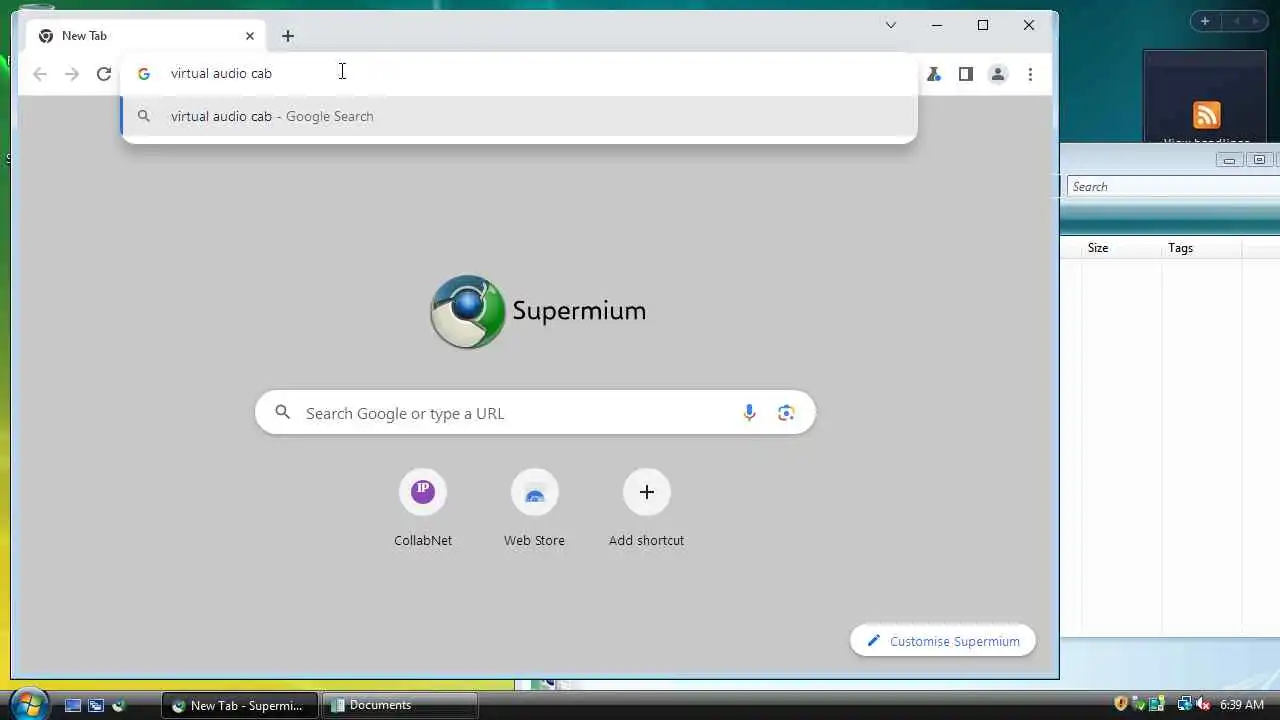Switch to Documents taskbar button
This screenshot has width=1280, height=720.
399,705
